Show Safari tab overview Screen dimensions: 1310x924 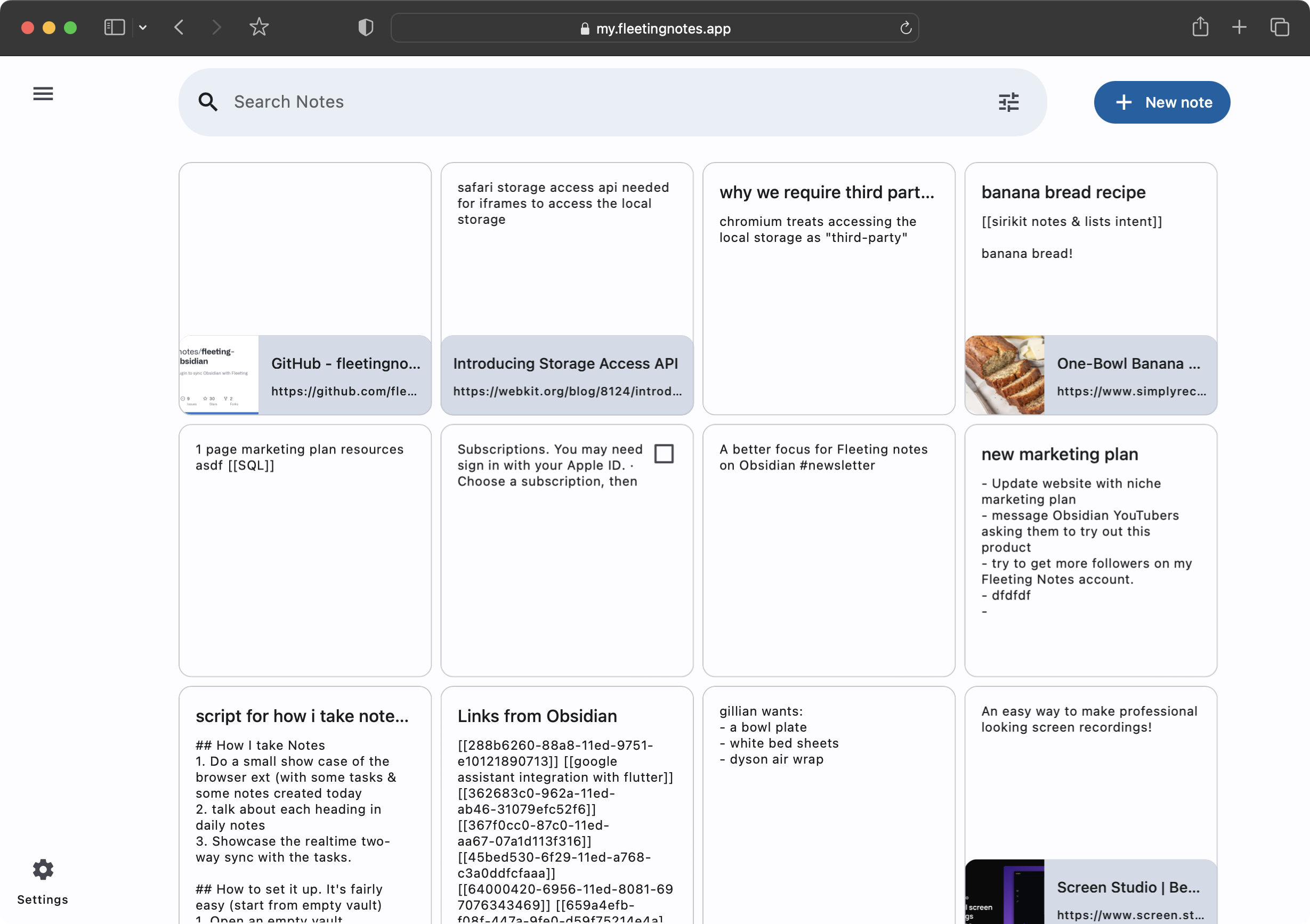1279,27
